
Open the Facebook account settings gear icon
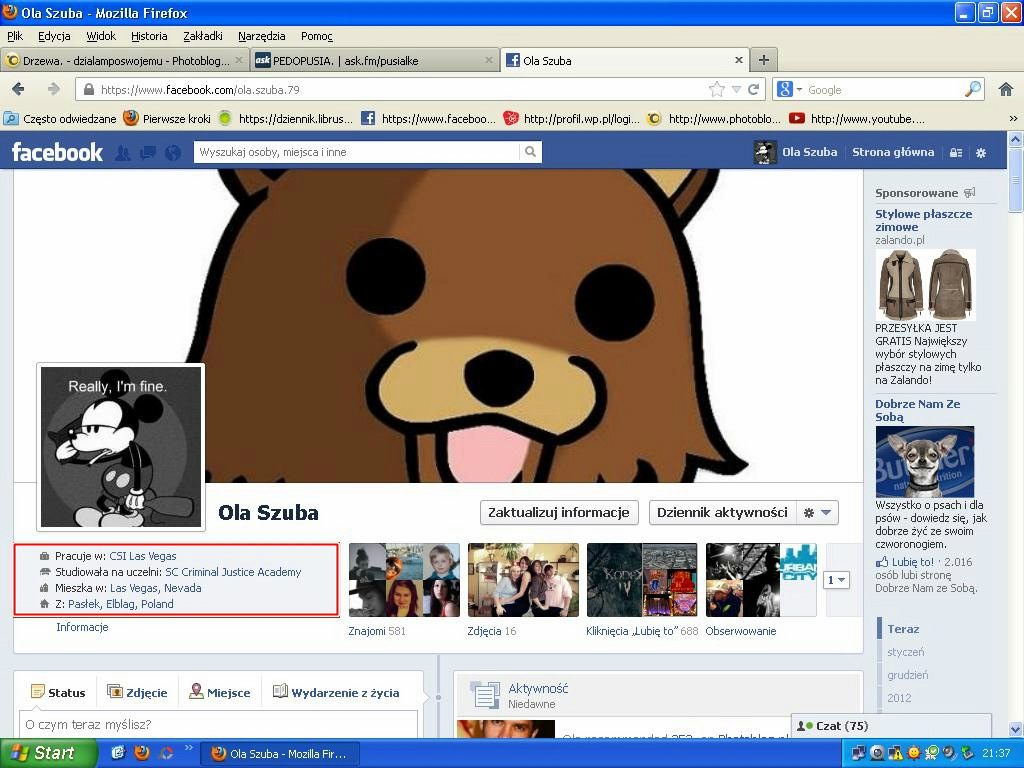[981, 153]
